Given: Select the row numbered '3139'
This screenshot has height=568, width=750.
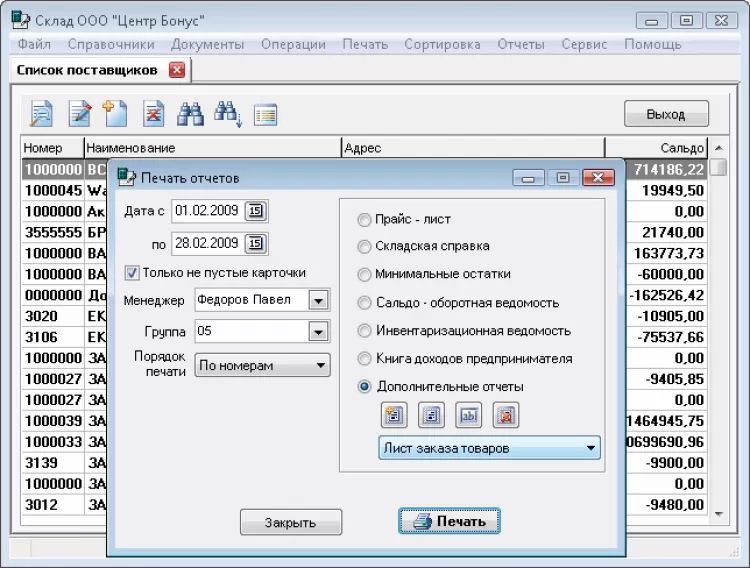Looking at the screenshot, I should tap(54, 463).
